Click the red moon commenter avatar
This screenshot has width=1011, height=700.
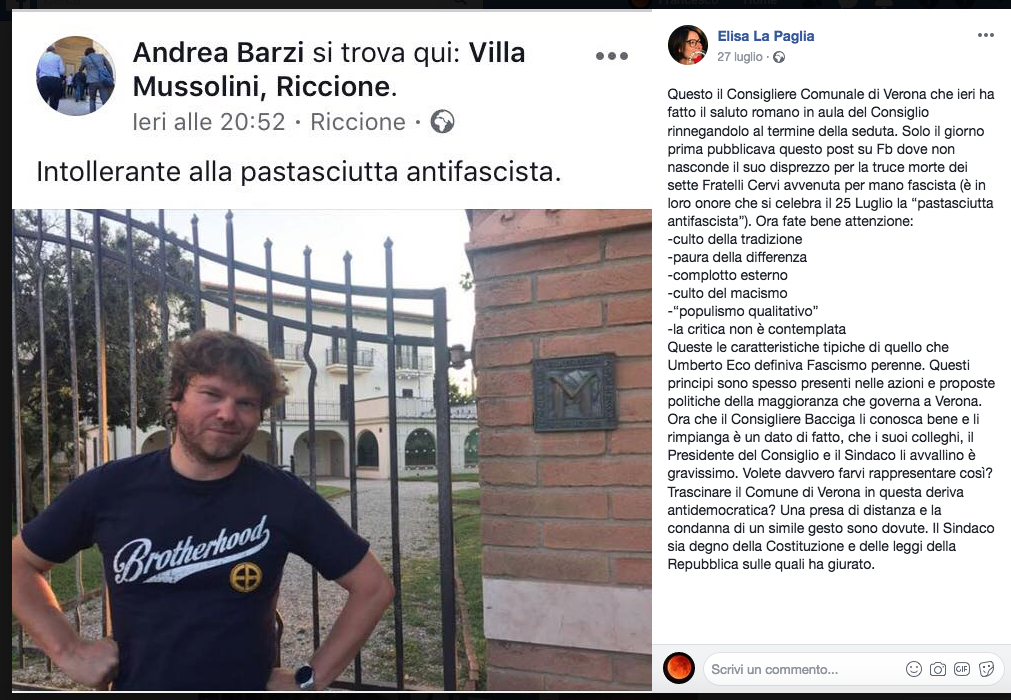coord(678,668)
